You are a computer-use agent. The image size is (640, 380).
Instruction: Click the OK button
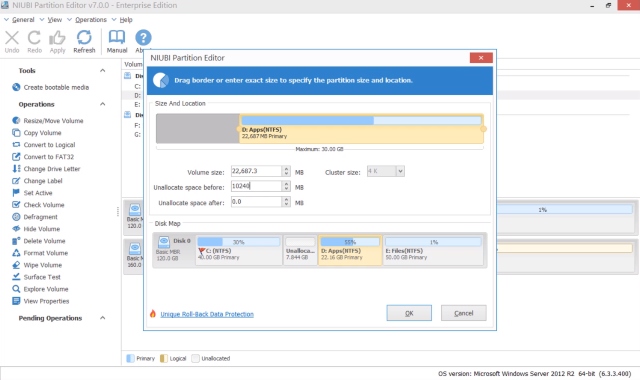pyautogui.click(x=409, y=313)
